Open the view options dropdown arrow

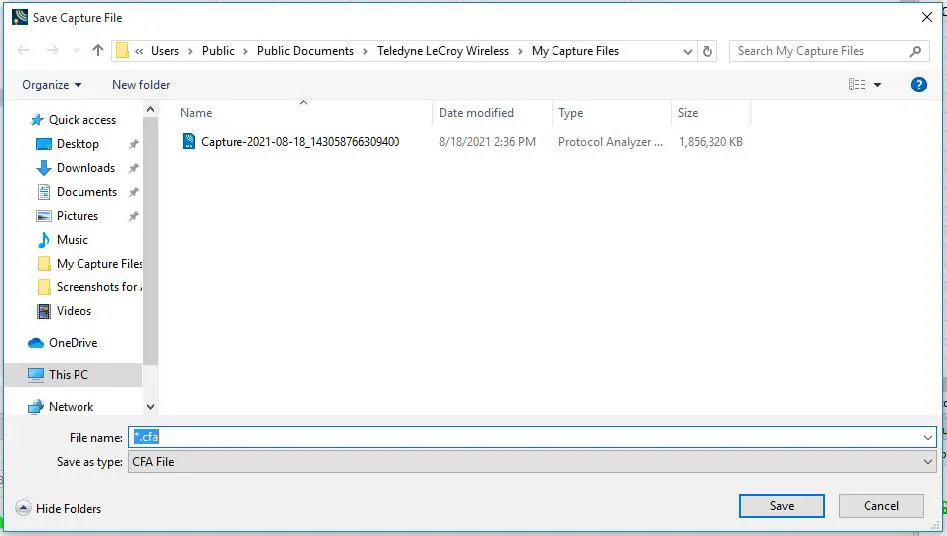click(x=877, y=85)
